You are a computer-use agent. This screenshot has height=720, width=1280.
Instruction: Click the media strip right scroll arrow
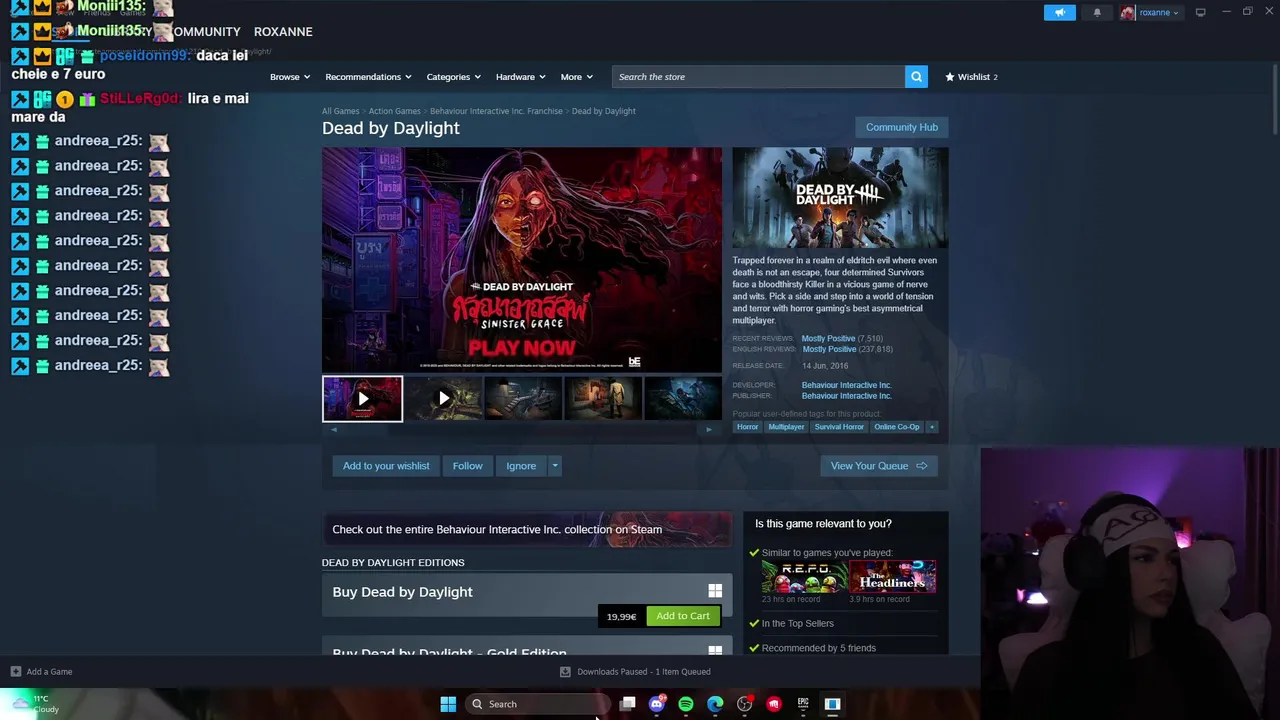[709, 430]
